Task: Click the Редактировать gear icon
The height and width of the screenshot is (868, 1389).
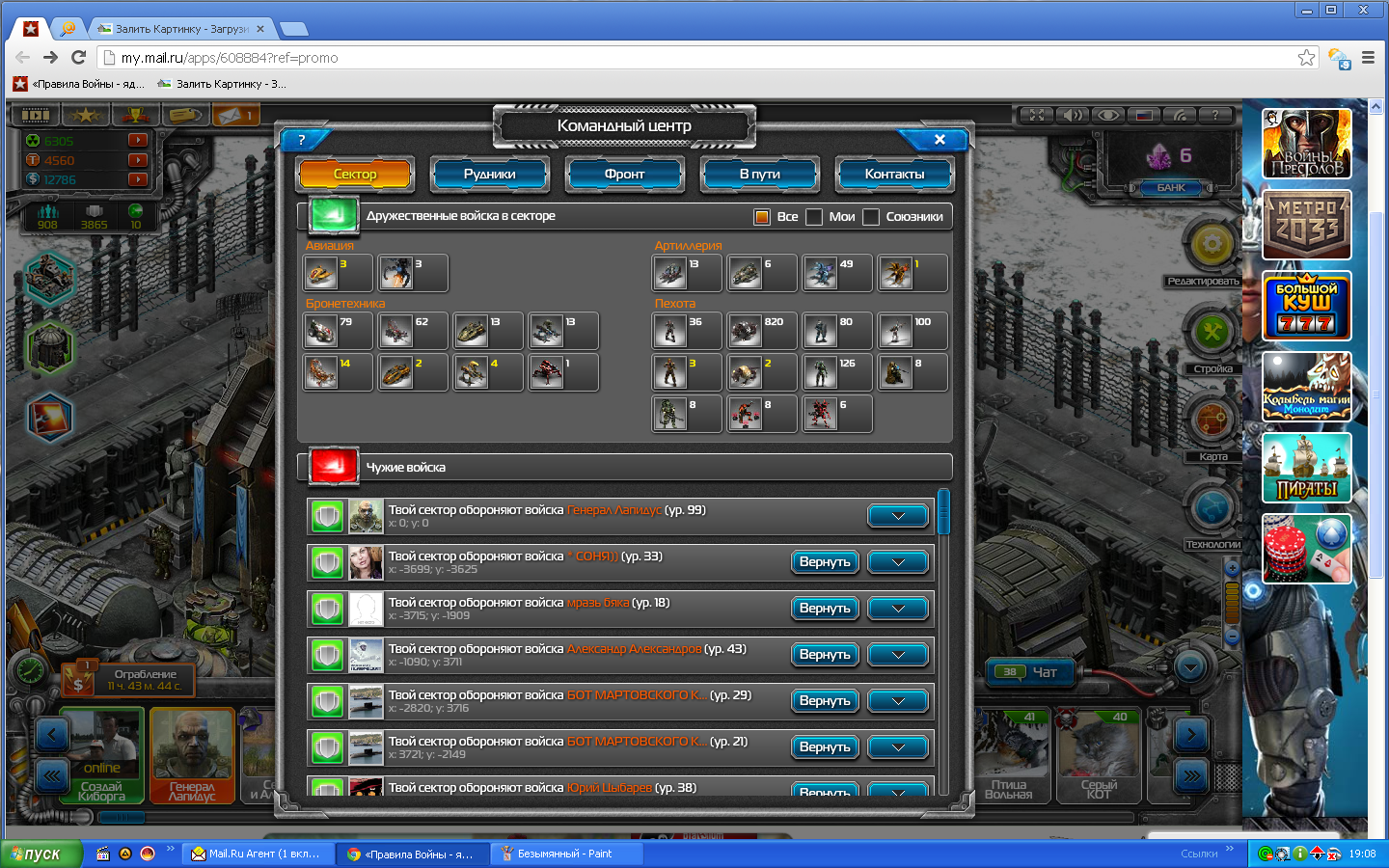Action: [1212, 245]
